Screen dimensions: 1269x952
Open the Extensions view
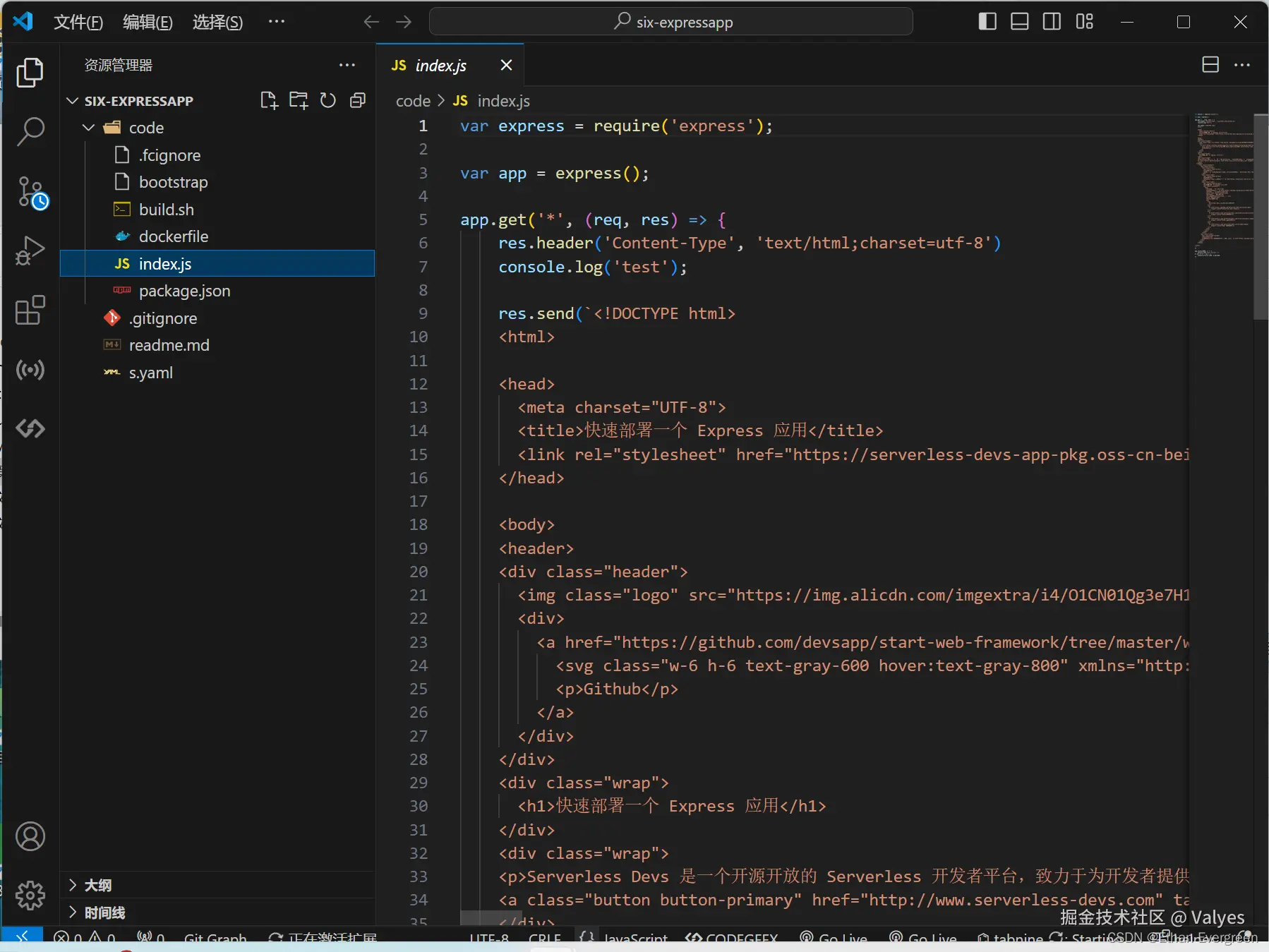coord(30,310)
